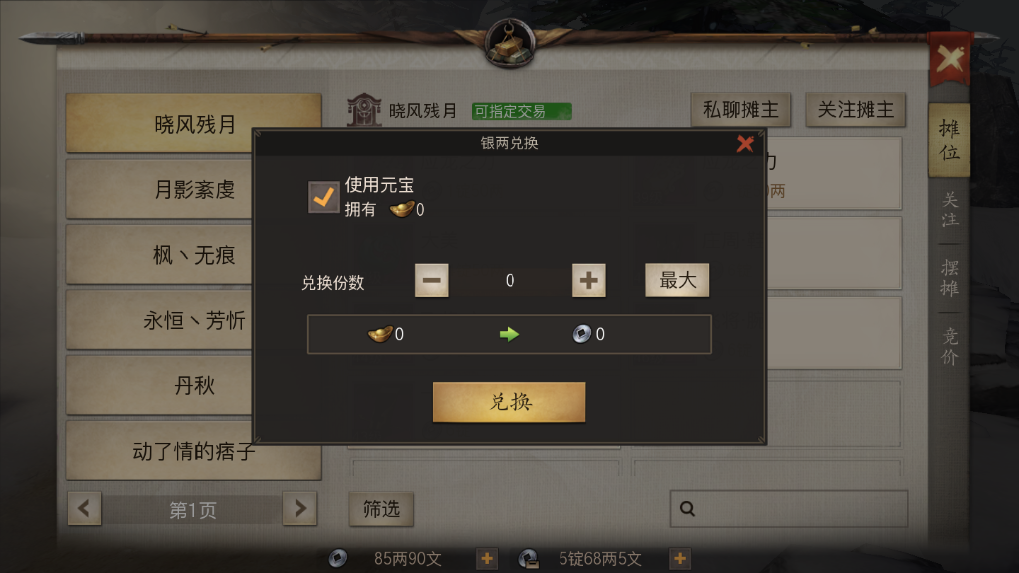Open the 竞价 side tab
The height and width of the screenshot is (573, 1019).
pyautogui.click(x=949, y=346)
